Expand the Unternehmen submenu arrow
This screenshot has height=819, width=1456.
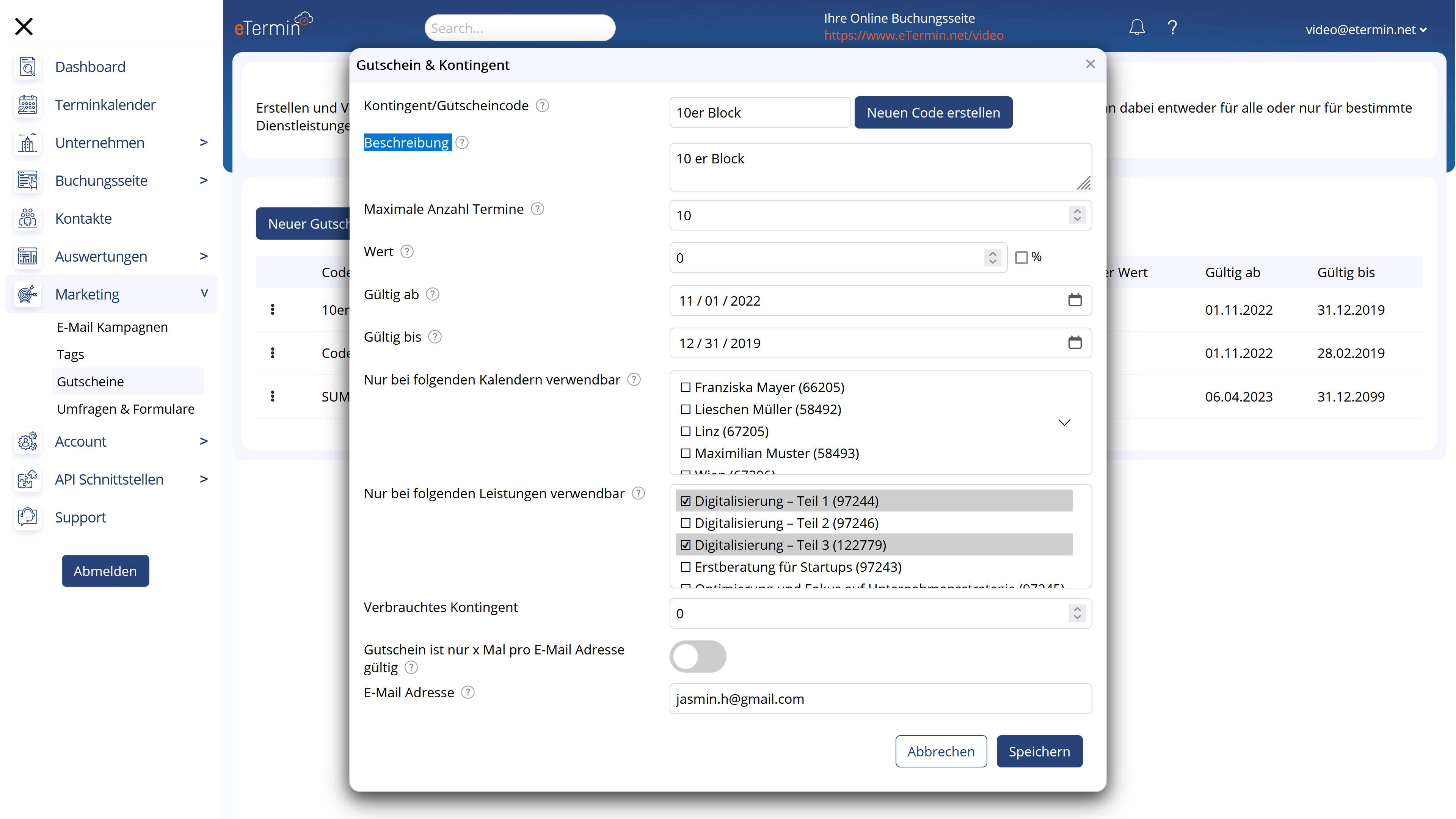(204, 143)
